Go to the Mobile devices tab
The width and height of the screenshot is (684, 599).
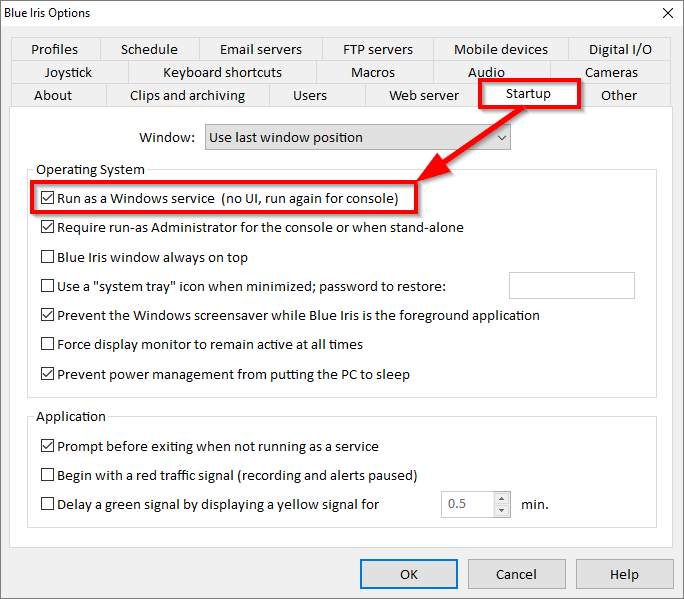coord(500,49)
